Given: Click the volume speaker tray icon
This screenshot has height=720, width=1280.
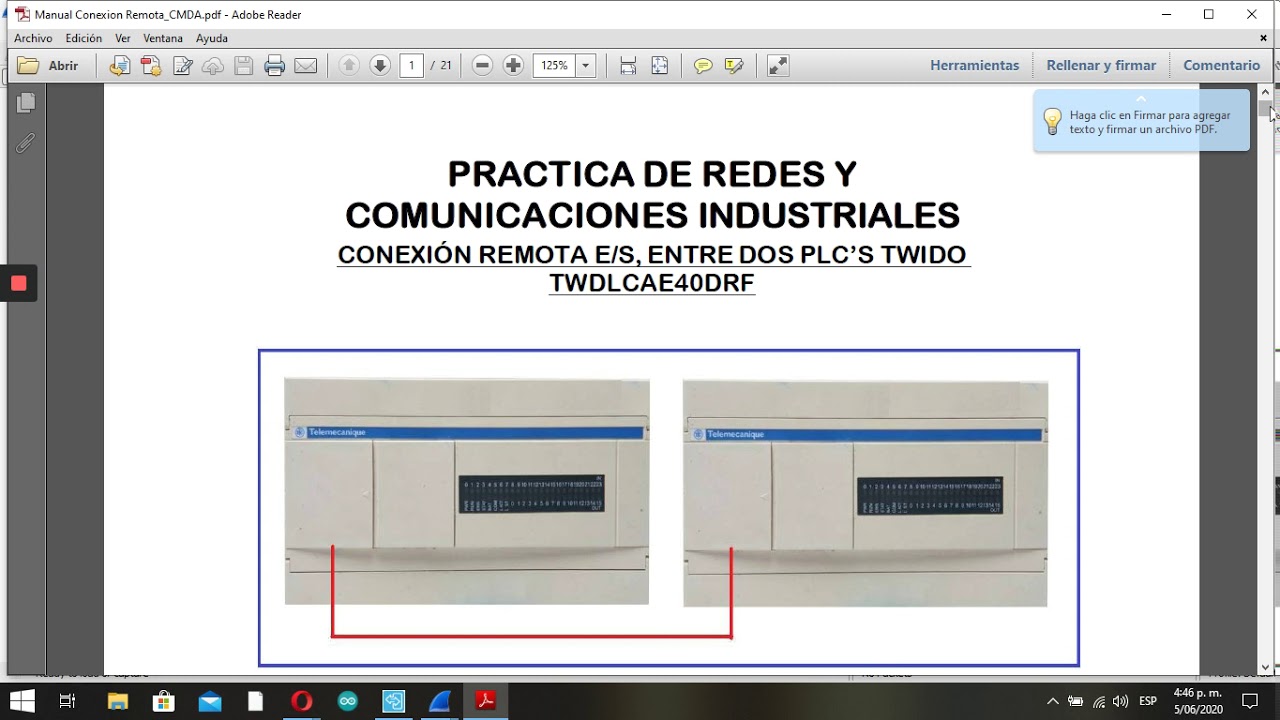Looking at the screenshot, I should pos(1120,701).
